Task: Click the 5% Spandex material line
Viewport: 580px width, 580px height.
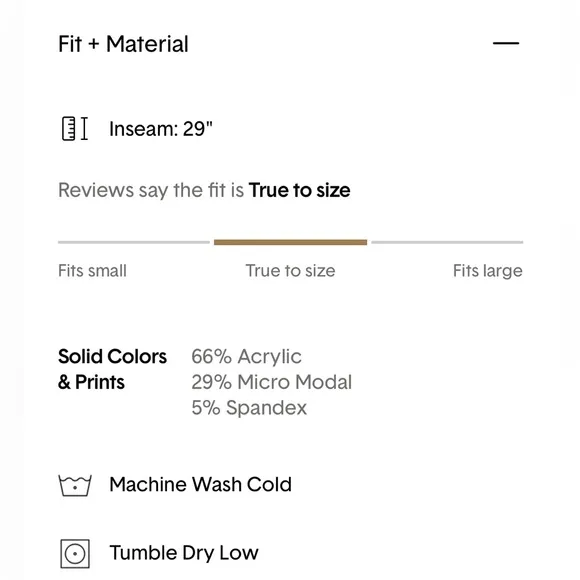Action: 249,408
